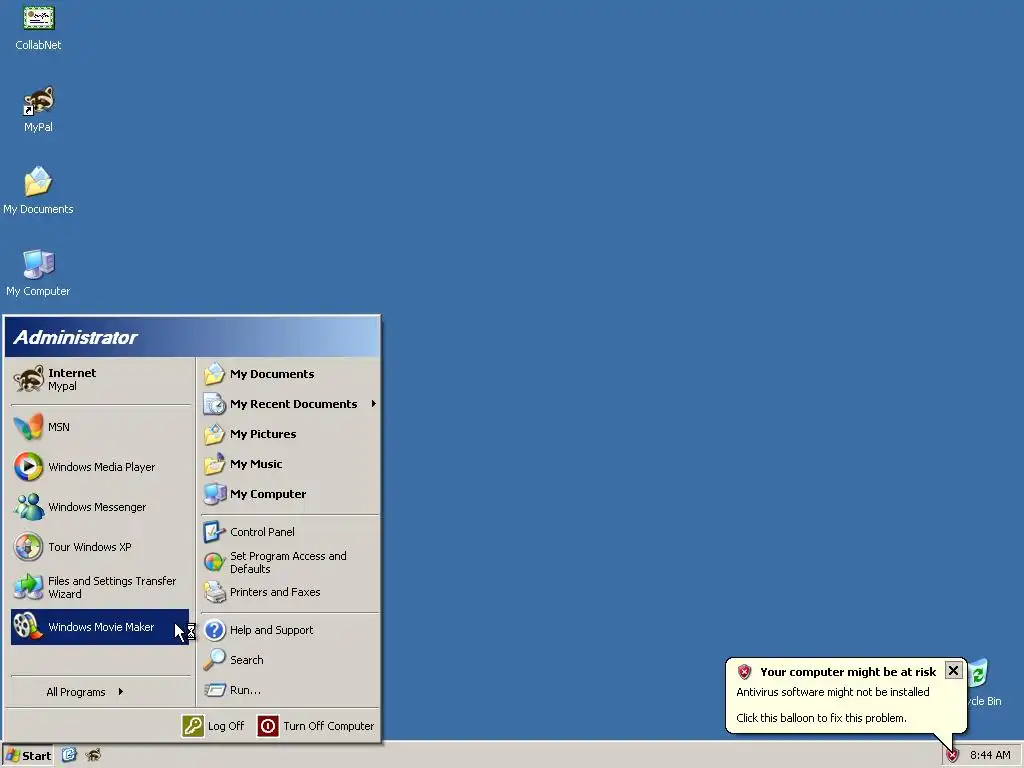This screenshot has width=1024, height=768.
Task: Click the Recycle Bin desktop icon
Action: (985, 682)
